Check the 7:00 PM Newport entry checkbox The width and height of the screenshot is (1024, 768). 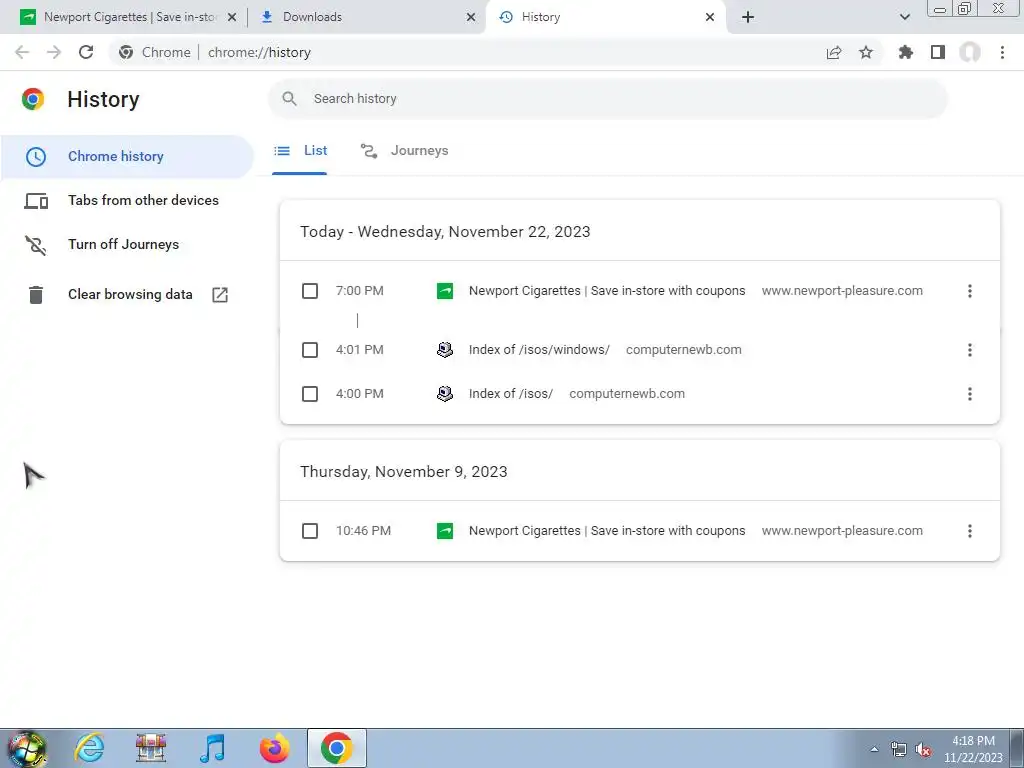coord(310,291)
